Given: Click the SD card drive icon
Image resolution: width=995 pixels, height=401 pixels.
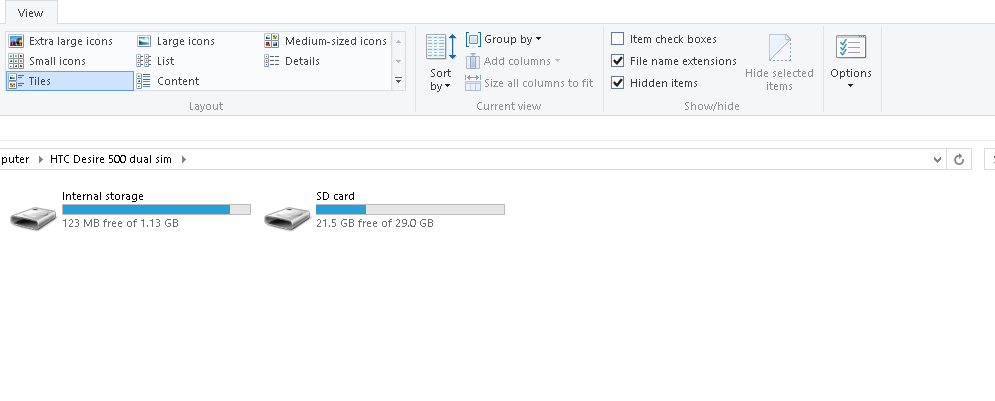Looking at the screenshot, I should pos(287,217).
